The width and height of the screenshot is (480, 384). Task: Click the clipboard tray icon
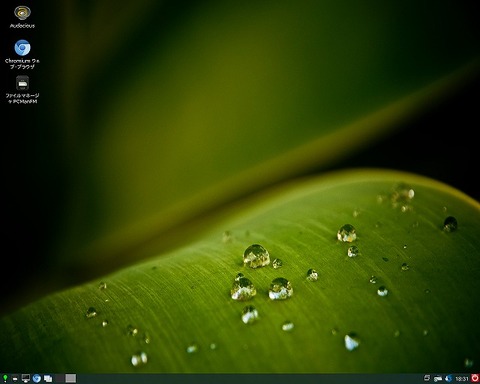[x=427, y=378]
